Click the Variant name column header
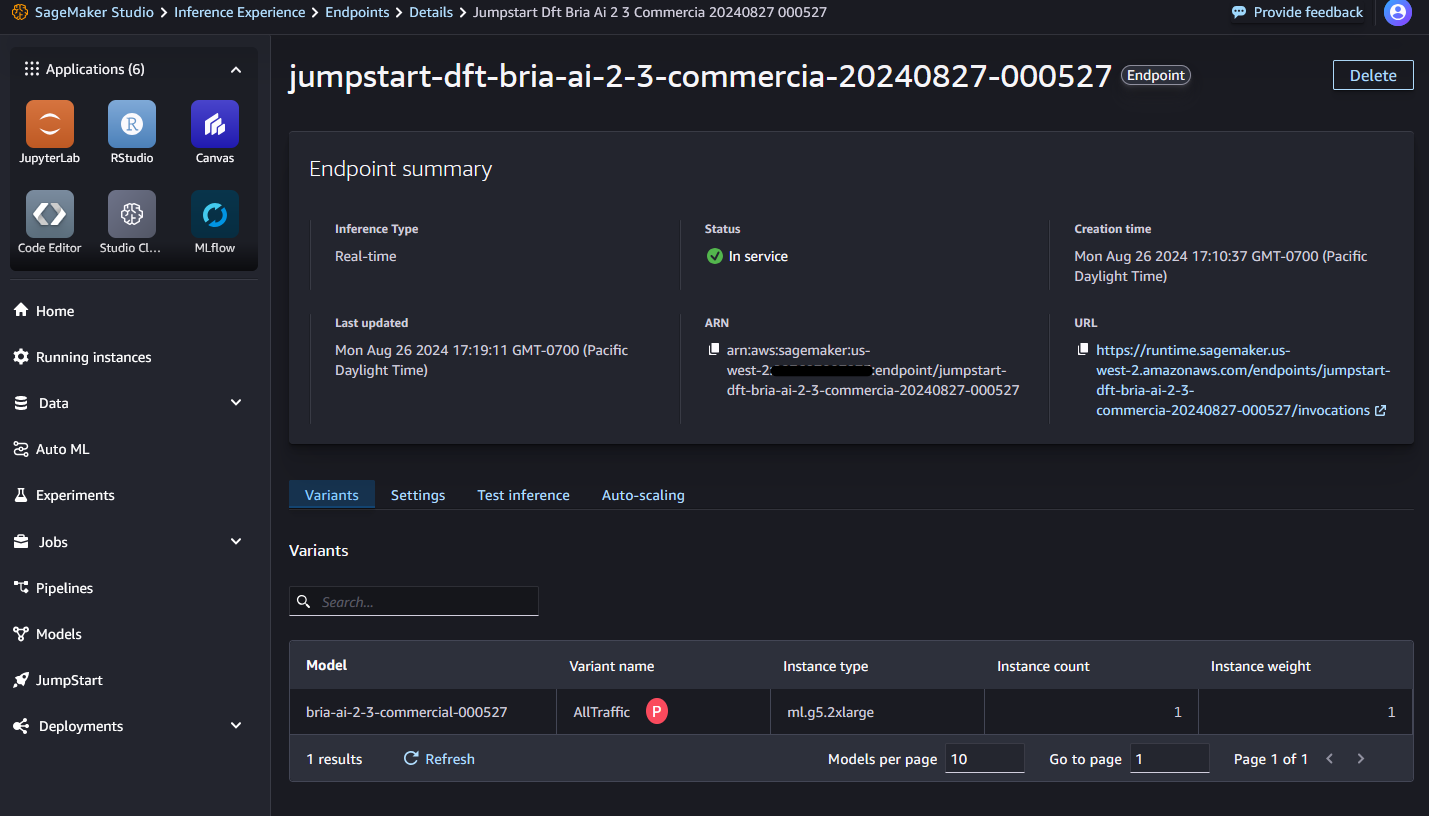 tap(612, 666)
